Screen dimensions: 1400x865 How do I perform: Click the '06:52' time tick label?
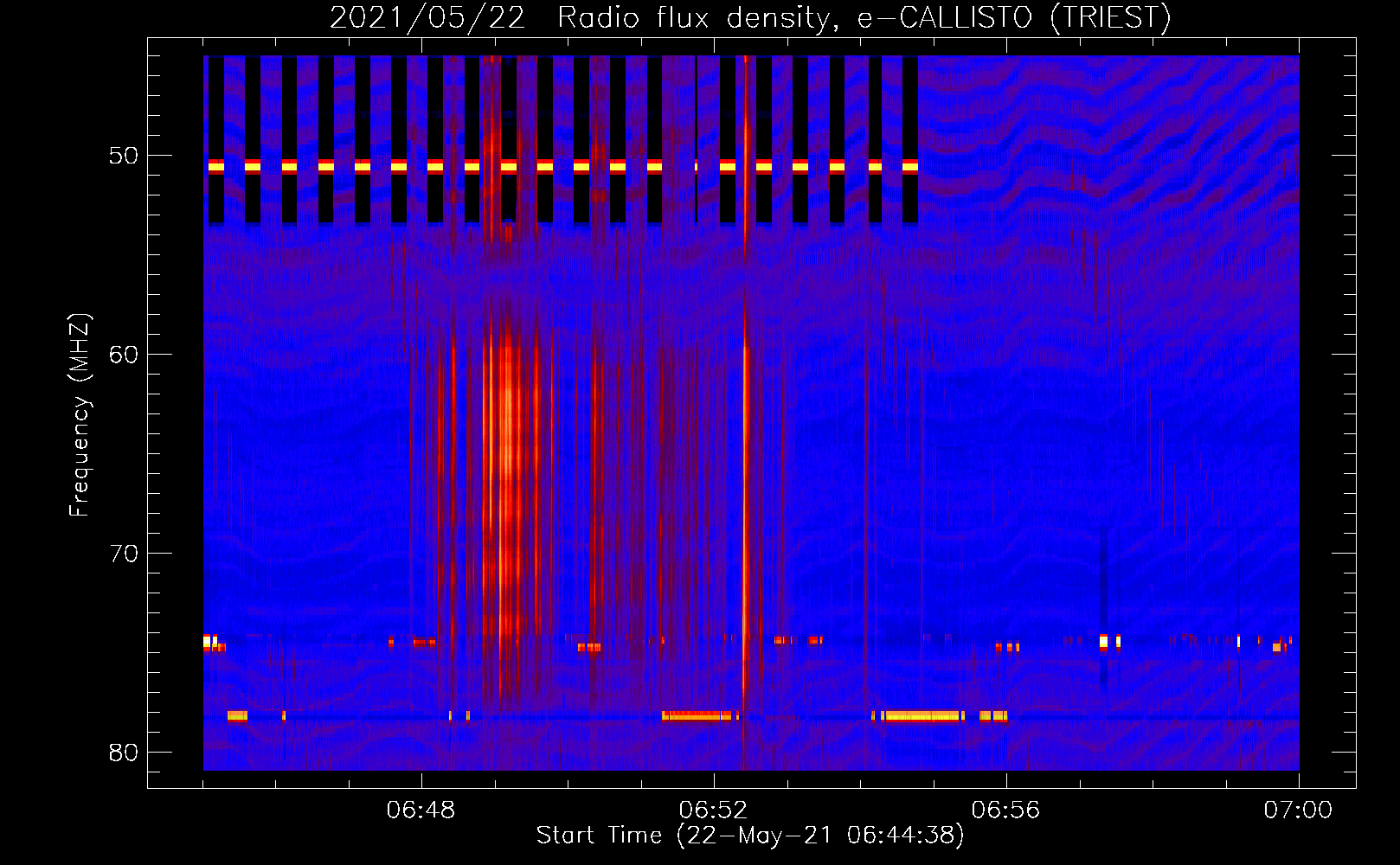point(714,811)
